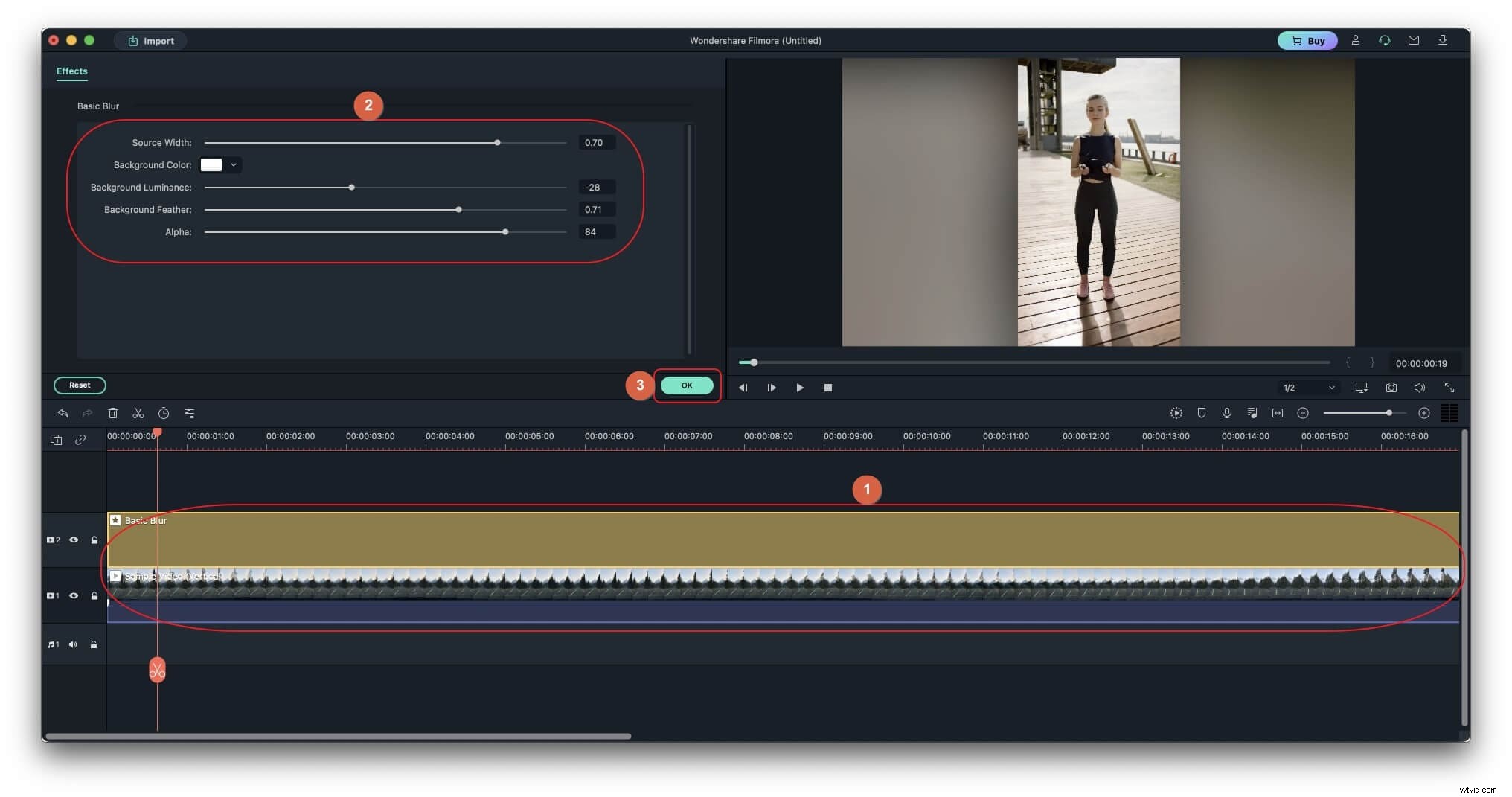Open the Speed duration clock icon
This screenshot has height=797, width=1512.
(164, 413)
